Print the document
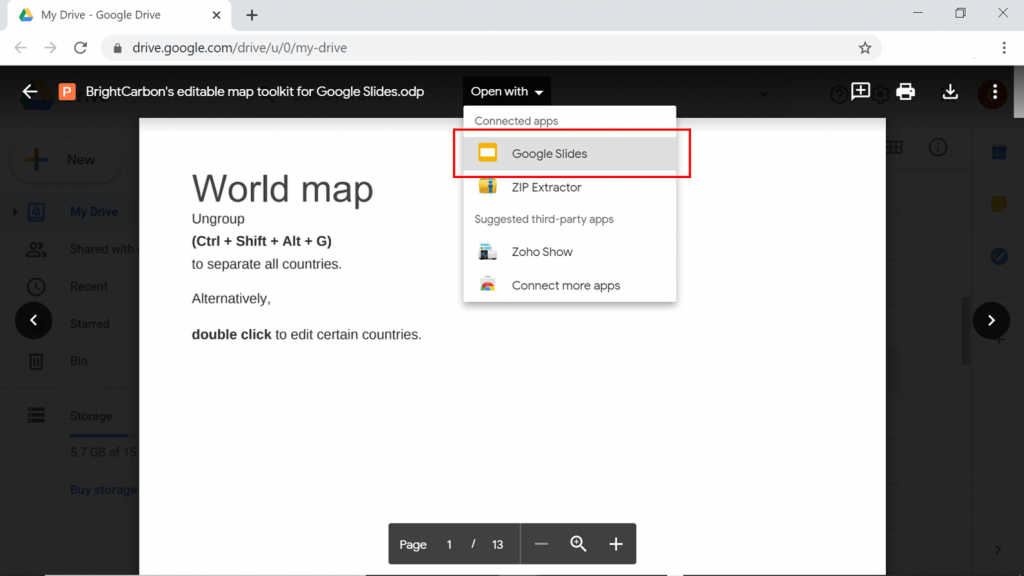Image resolution: width=1024 pixels, height=576 pixels. (905, 92)
